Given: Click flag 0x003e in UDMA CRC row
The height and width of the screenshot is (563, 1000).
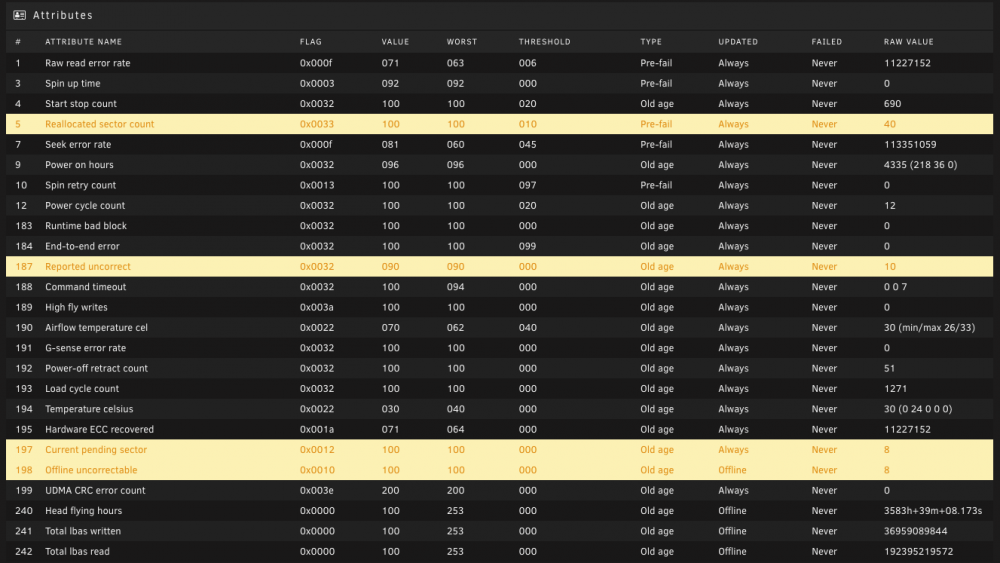Looking at the screenshot, I should [x=317, y=490].
